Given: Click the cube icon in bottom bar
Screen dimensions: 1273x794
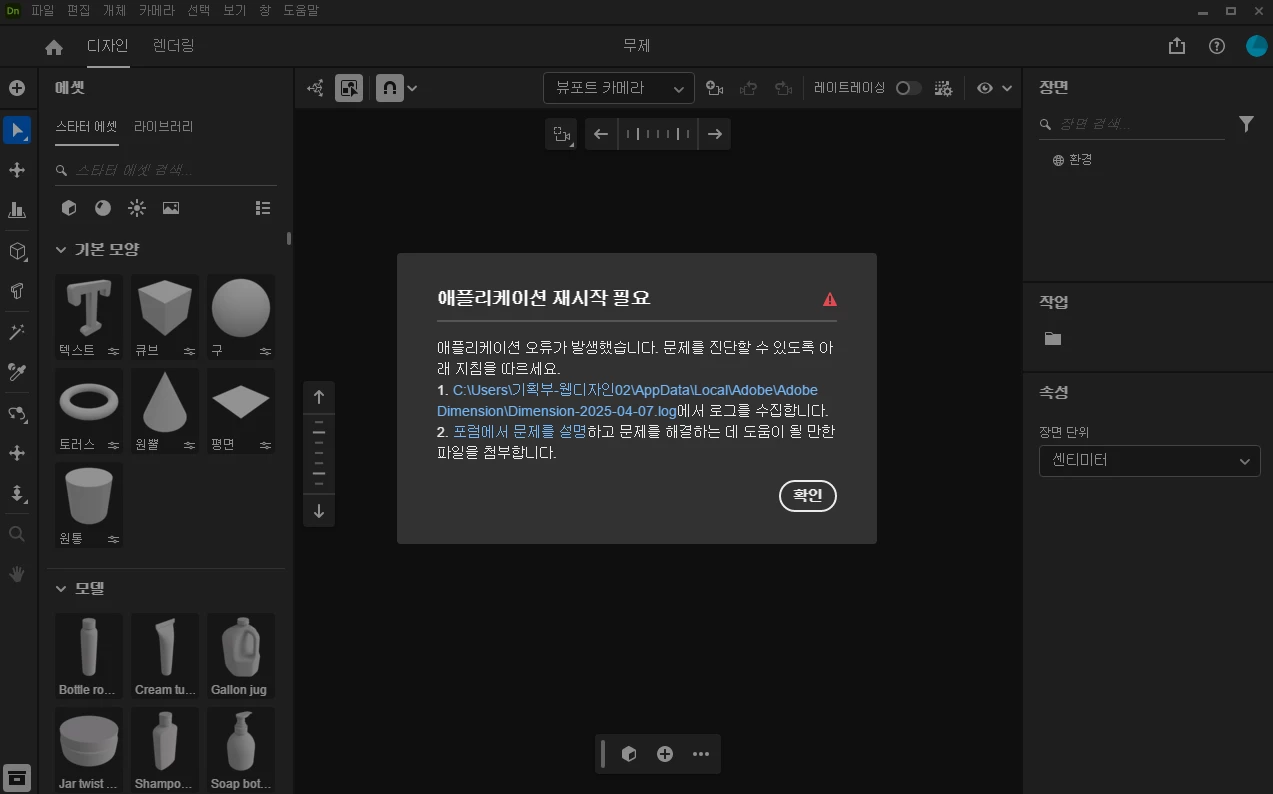Looking at the screenshot, I should pyautogui.click(x=629, y=754).
